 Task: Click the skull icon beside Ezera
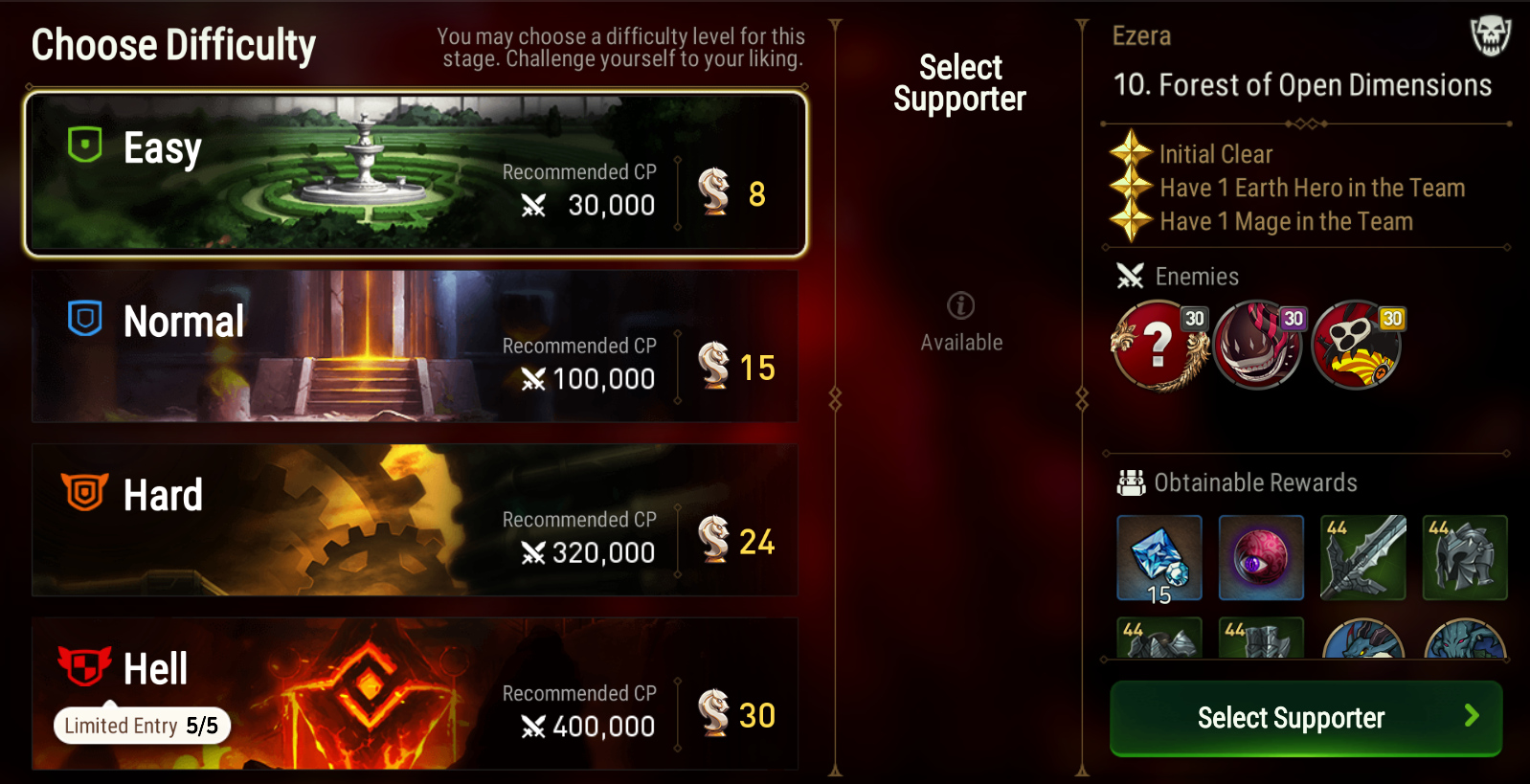point(1490,36)
